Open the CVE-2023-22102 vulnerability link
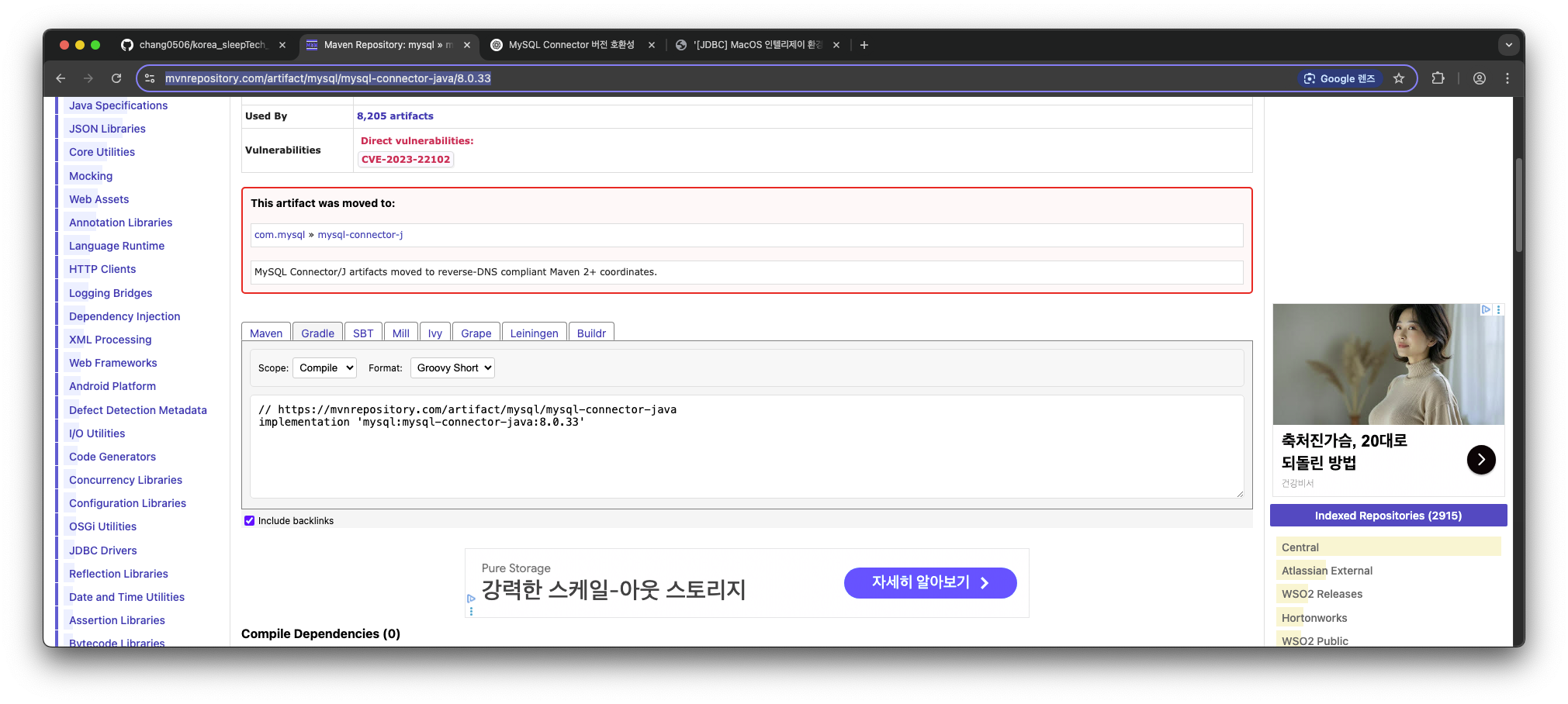This screenshot has height=704, width=1568. (x=406, y=160)
